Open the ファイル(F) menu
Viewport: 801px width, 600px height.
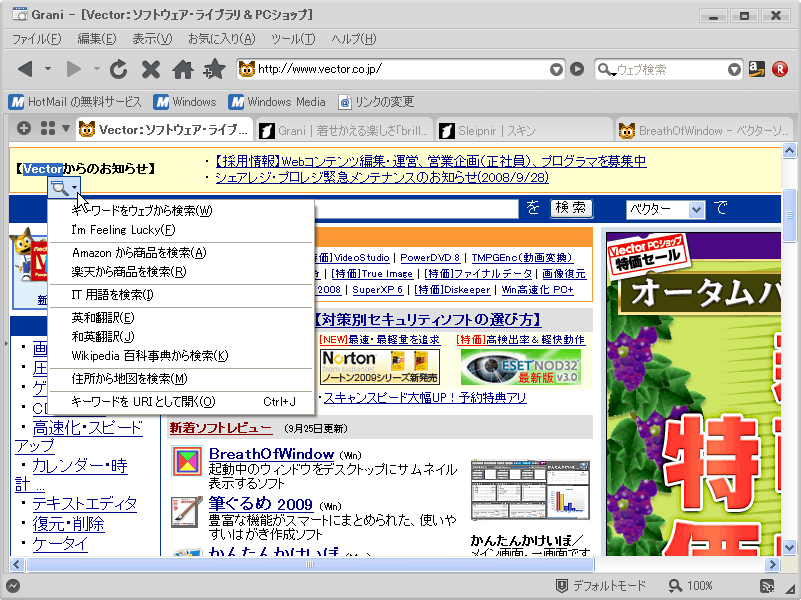click(36, 39)
